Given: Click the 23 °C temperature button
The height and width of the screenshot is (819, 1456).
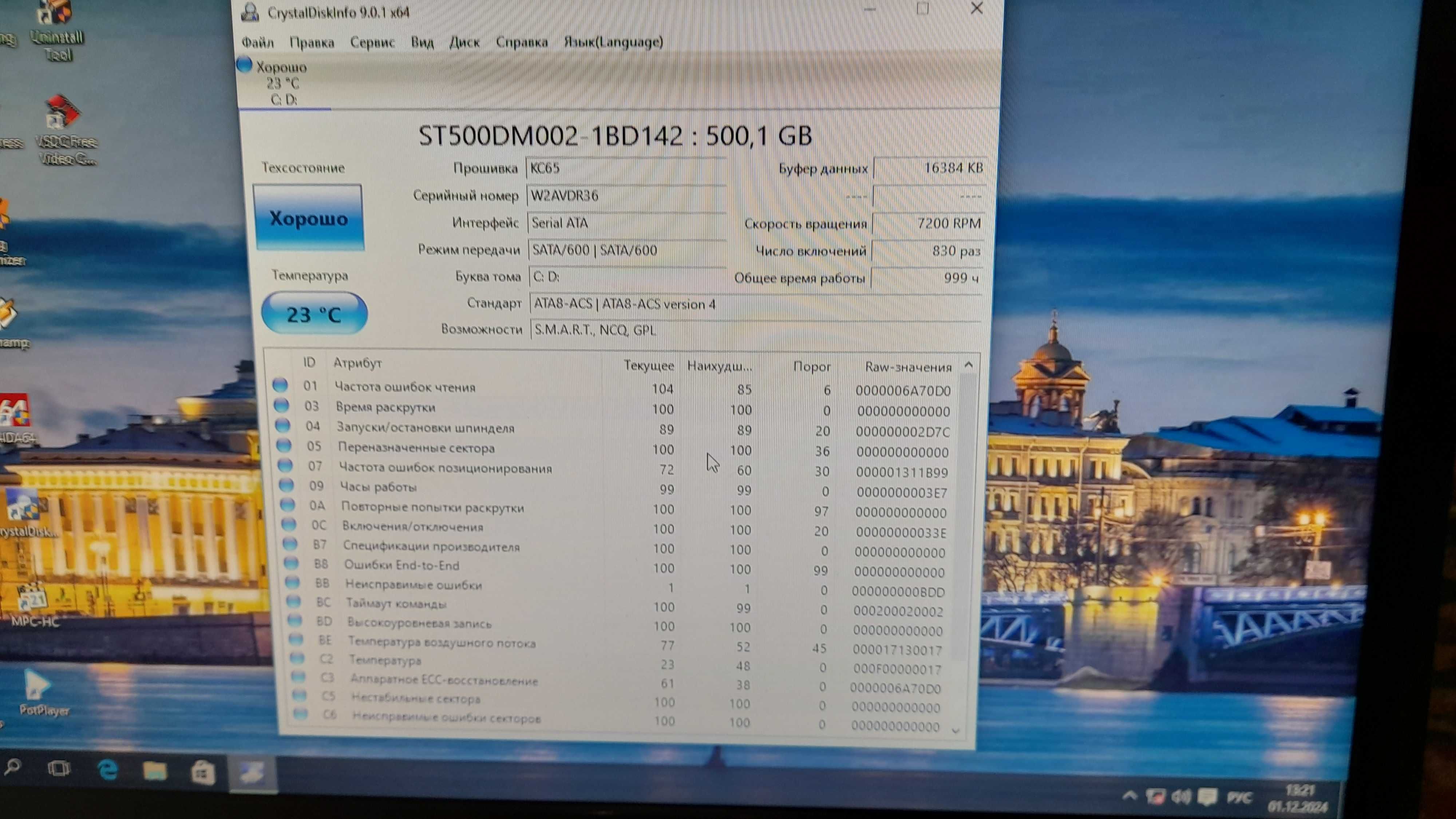Looking at the screenshot, I should 314,314.
